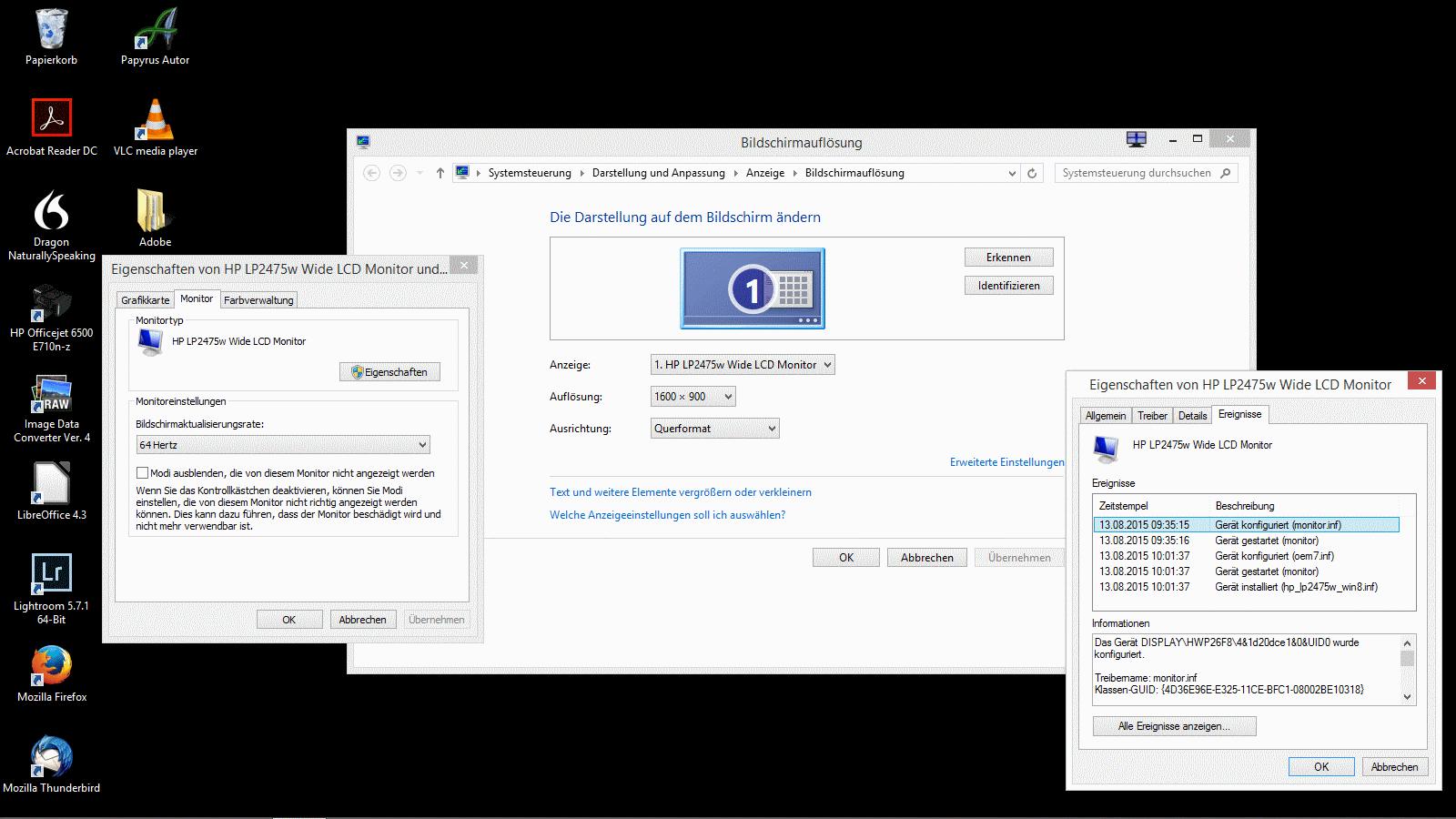
Task: Click Abbrechen in Ereignisse properties dialog
Action: [x=1395, y=767]
